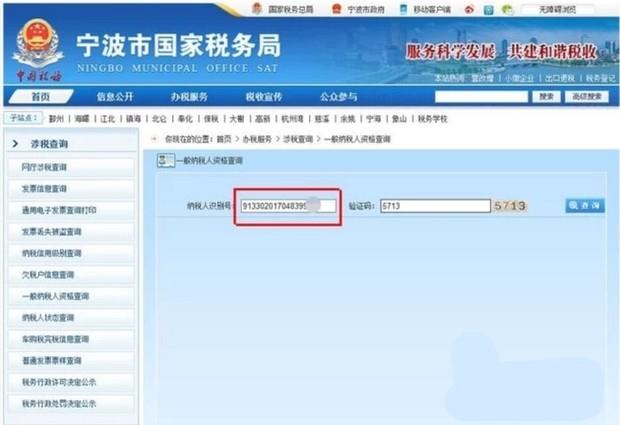Image resolution: width=620 pixels, height=425 pixels.
Task: Select 纳税信用级别查询 in the sidebar
Action: coord(71,253)
